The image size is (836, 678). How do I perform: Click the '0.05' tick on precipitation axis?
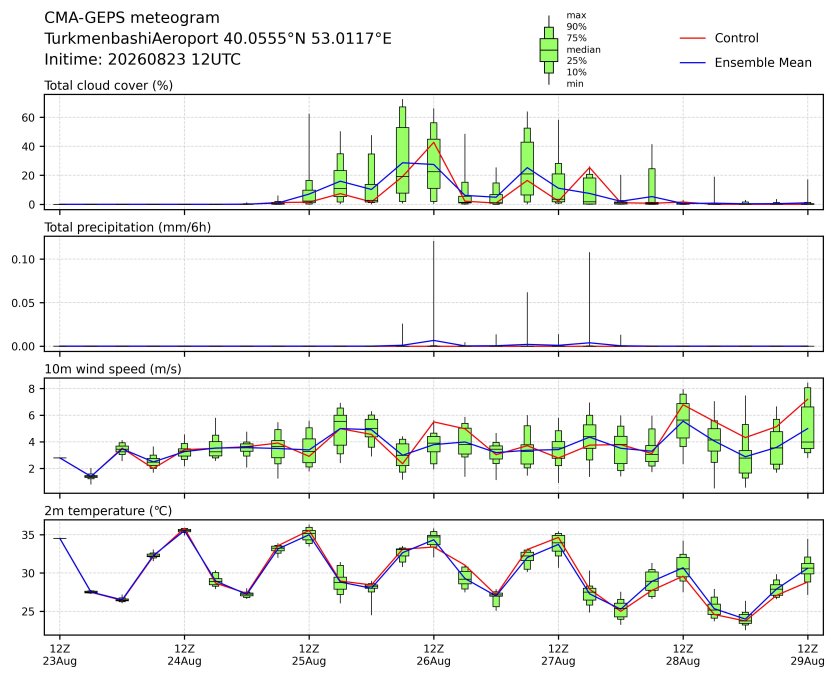coord(23,303)
